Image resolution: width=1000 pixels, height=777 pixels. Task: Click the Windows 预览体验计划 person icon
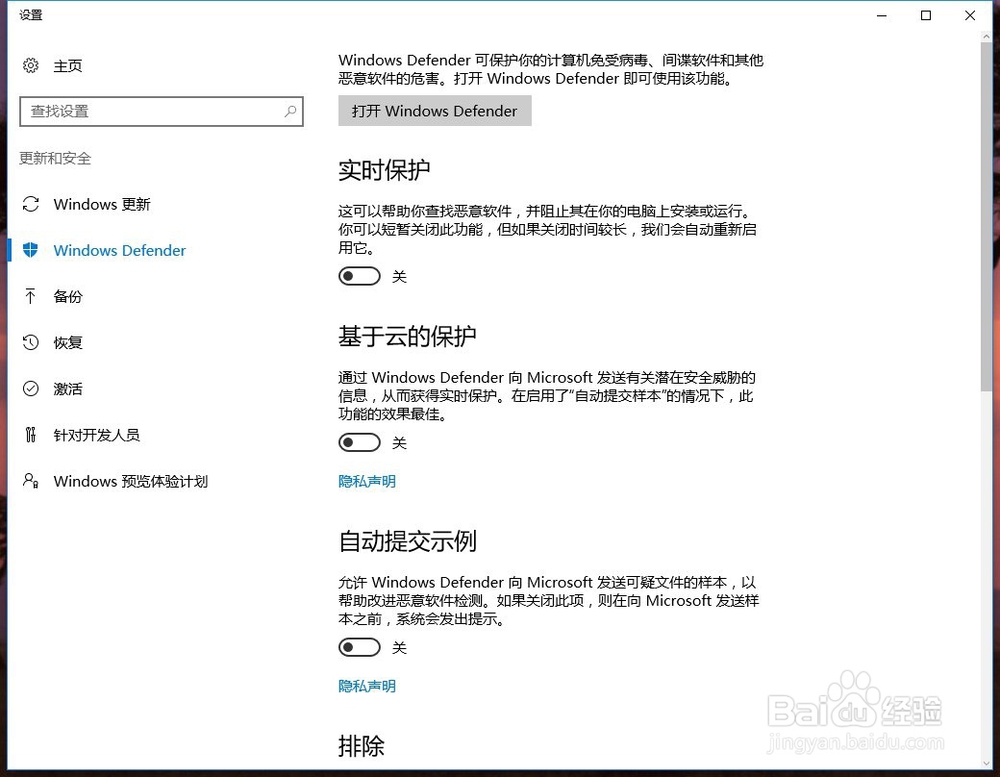(31, 480)
